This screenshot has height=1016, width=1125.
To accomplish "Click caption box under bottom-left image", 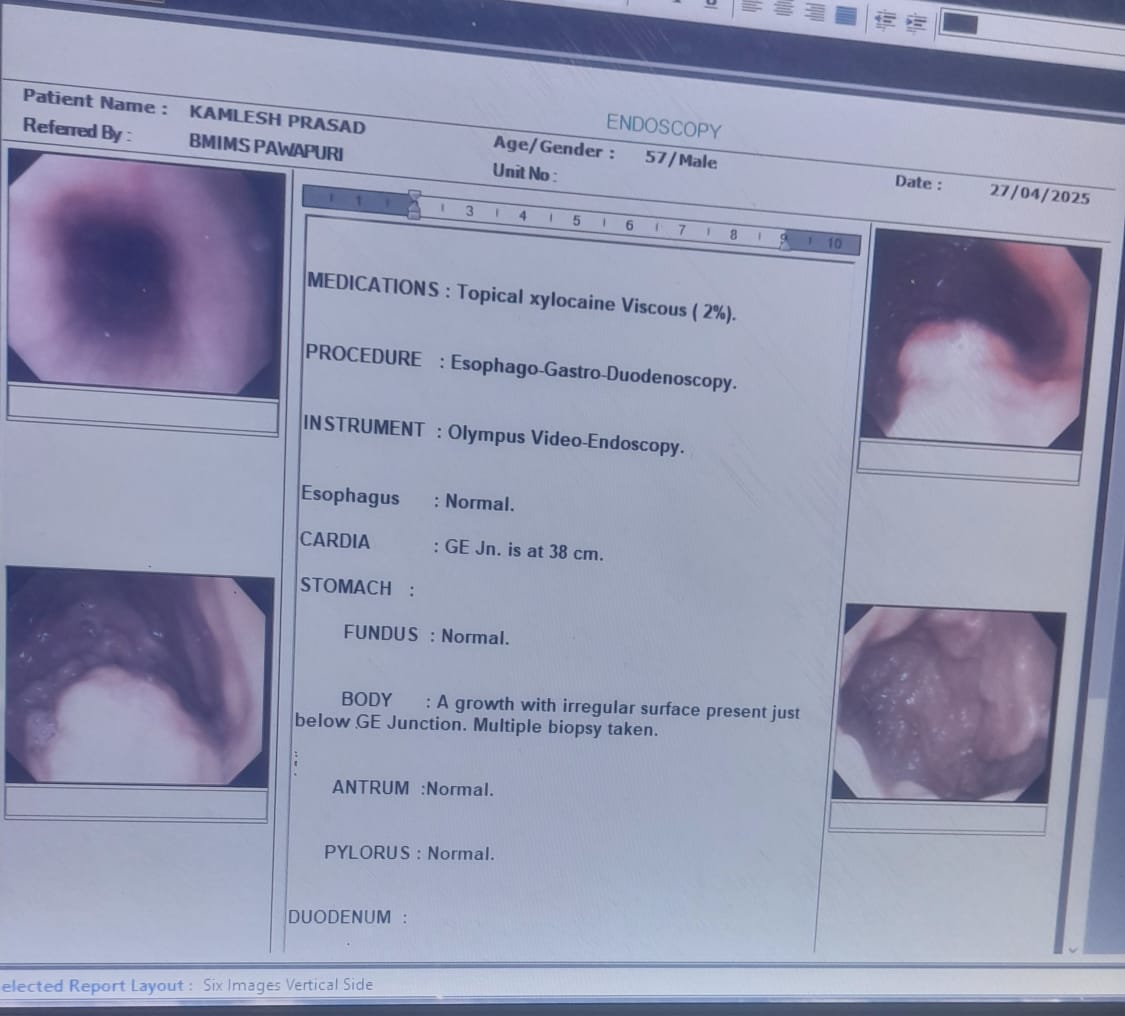I will [x=136, y=803].
